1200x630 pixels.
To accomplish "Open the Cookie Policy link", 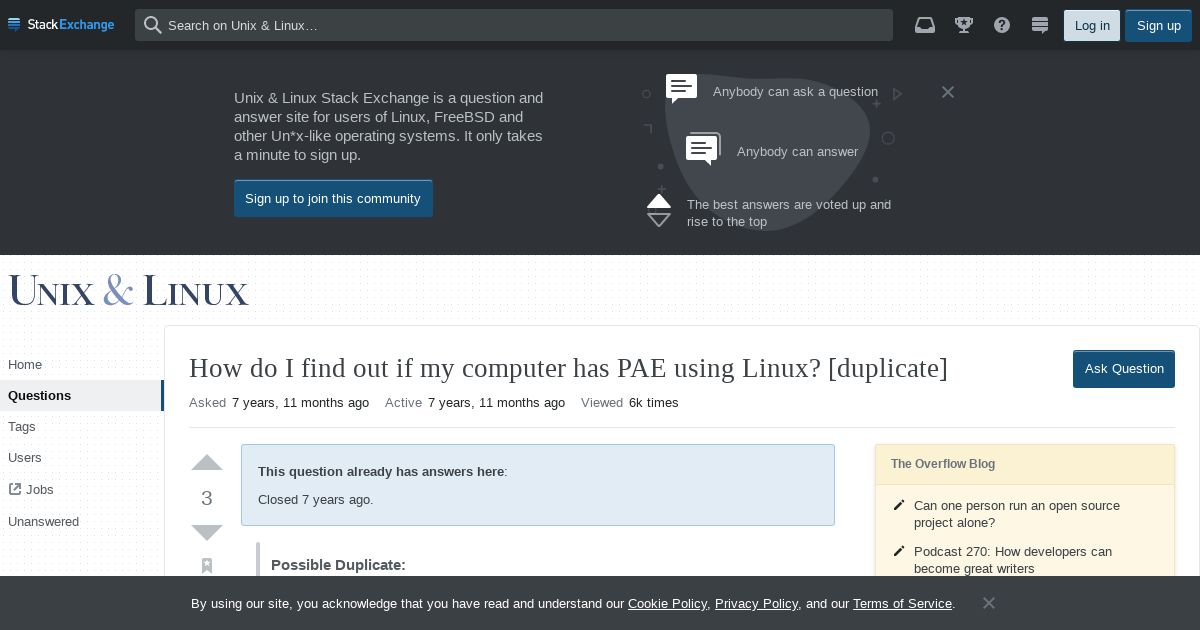I will pyautogui.click(x=667, y=603).
